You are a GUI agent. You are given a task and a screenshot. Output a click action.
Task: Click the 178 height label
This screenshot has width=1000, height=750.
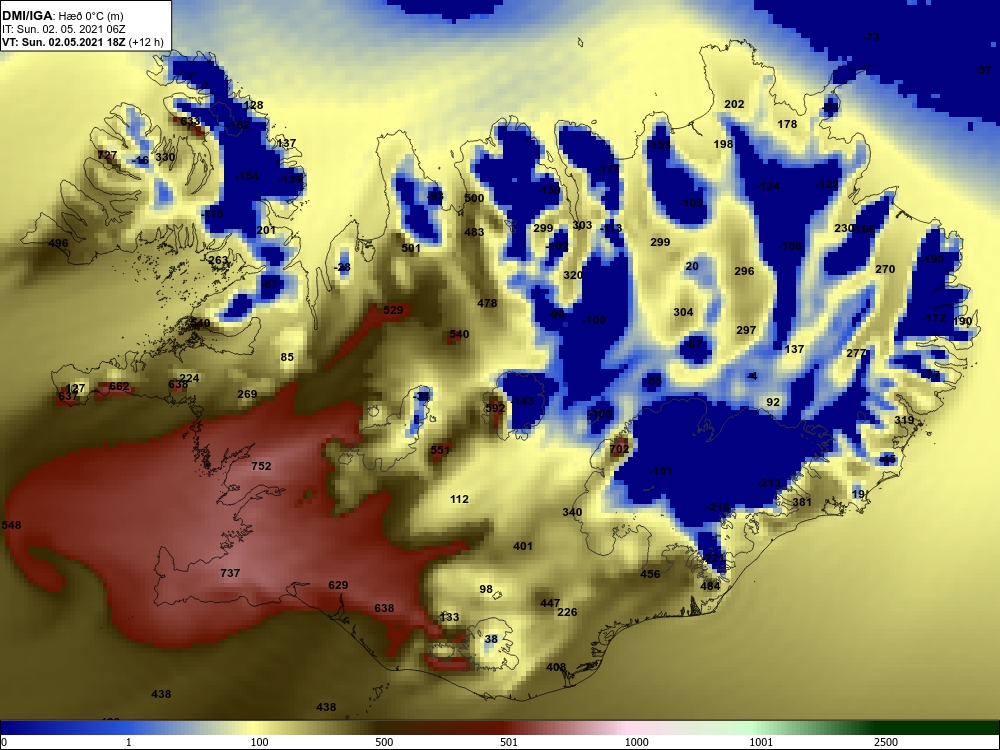787,124
